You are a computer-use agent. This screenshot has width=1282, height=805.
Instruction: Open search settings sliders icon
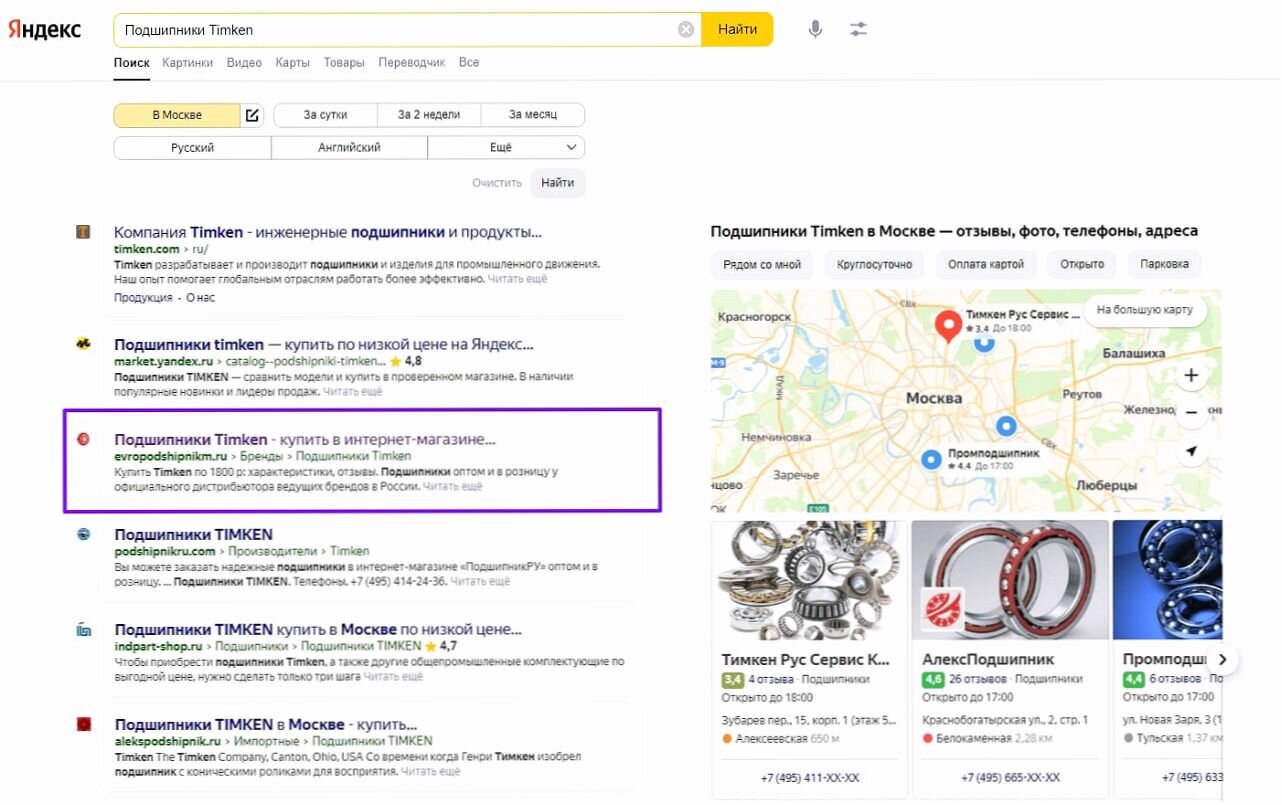coord(859,29)
